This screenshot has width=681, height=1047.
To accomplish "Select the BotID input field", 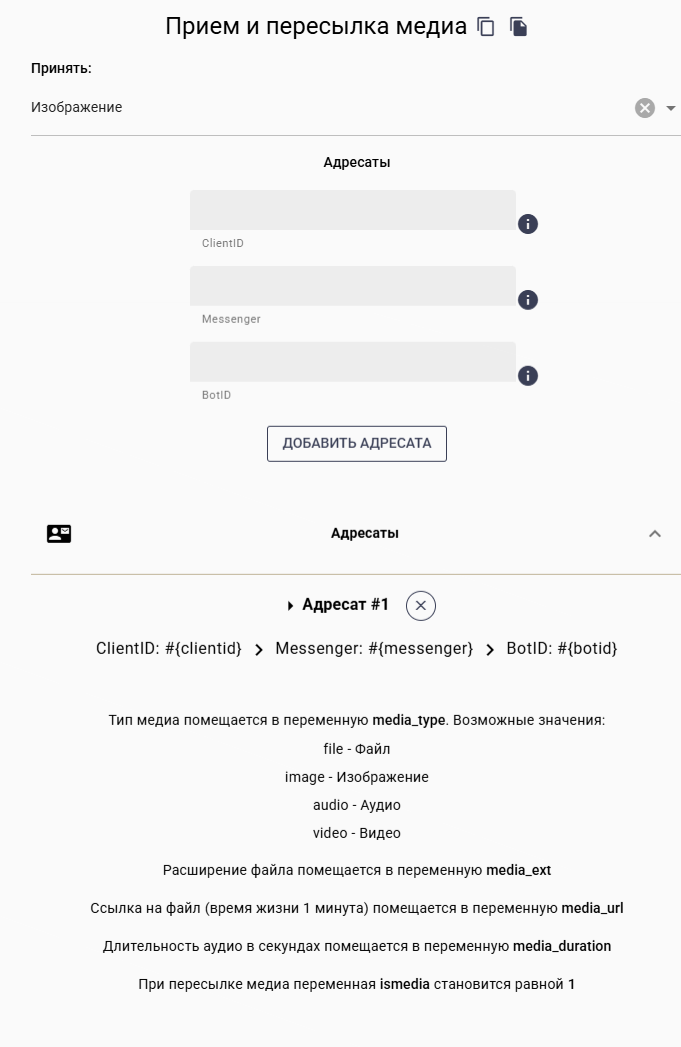I will tap(352, 362).
